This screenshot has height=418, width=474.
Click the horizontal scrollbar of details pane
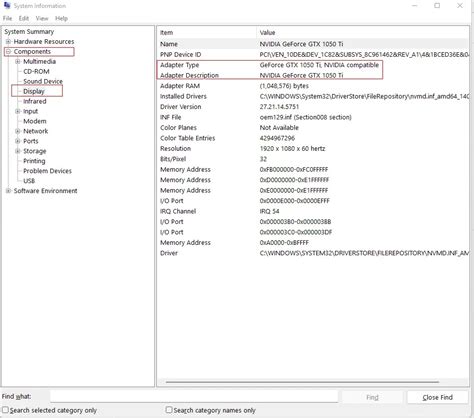pos(302,382)
